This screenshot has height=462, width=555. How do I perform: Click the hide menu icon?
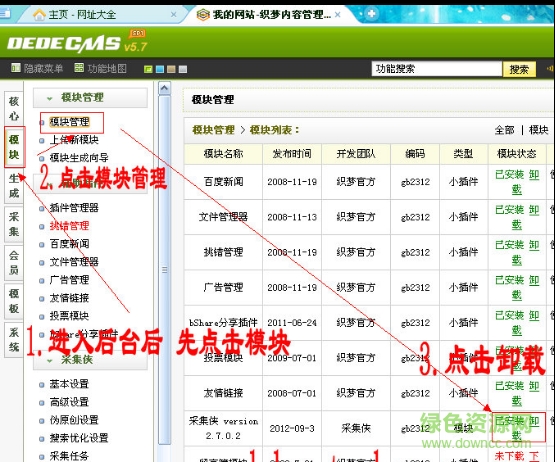[x=16, y=68]
